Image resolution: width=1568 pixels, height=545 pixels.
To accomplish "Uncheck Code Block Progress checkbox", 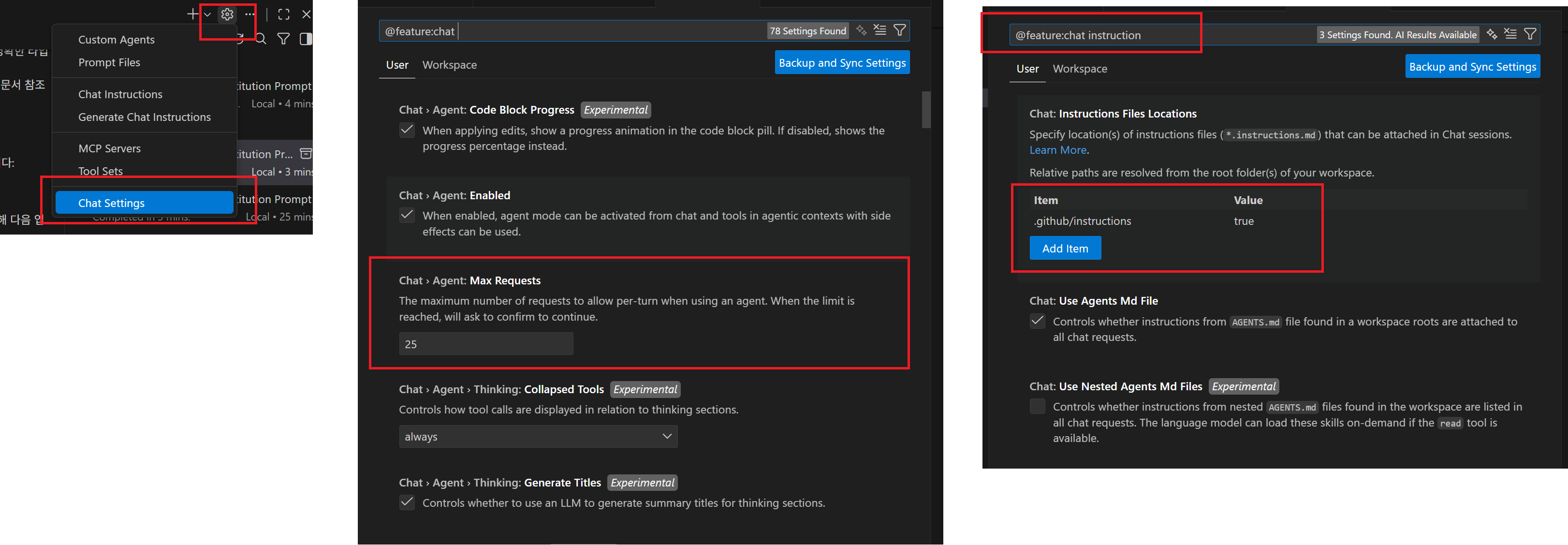I will point(407,130).
